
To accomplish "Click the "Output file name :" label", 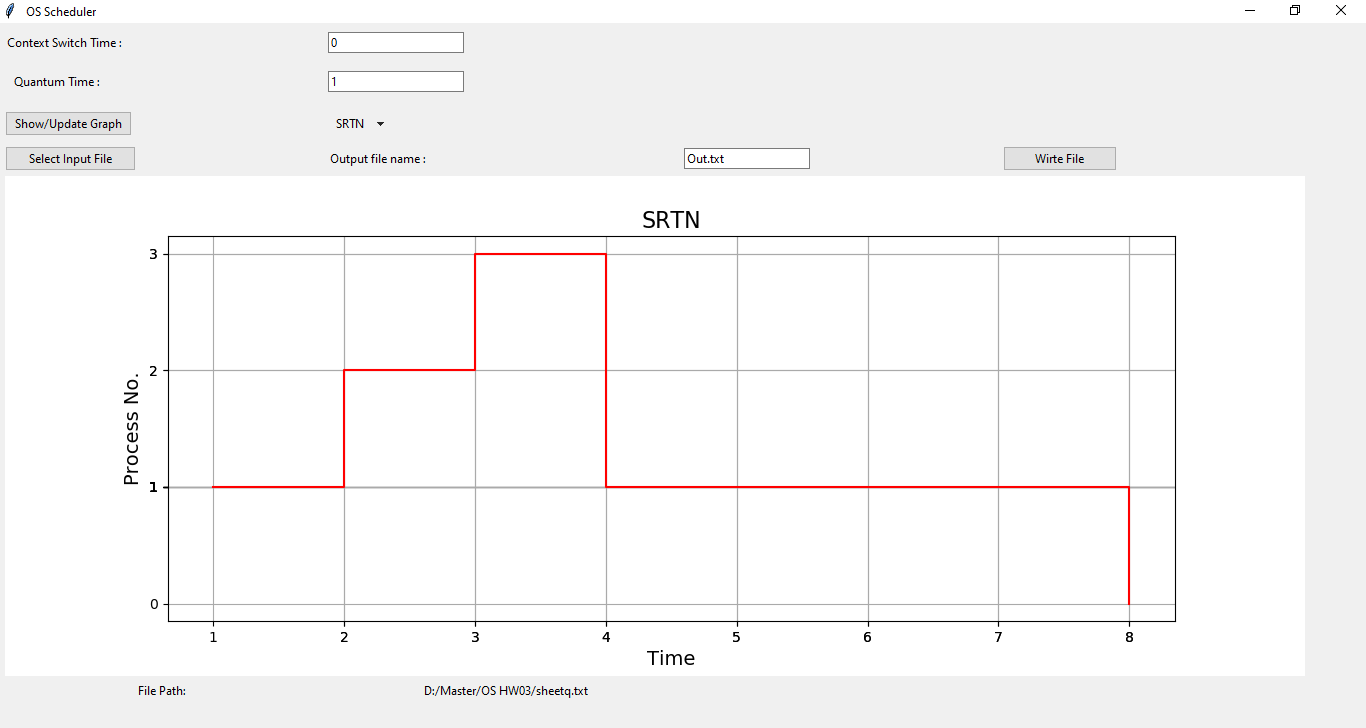I will point(378,159).
